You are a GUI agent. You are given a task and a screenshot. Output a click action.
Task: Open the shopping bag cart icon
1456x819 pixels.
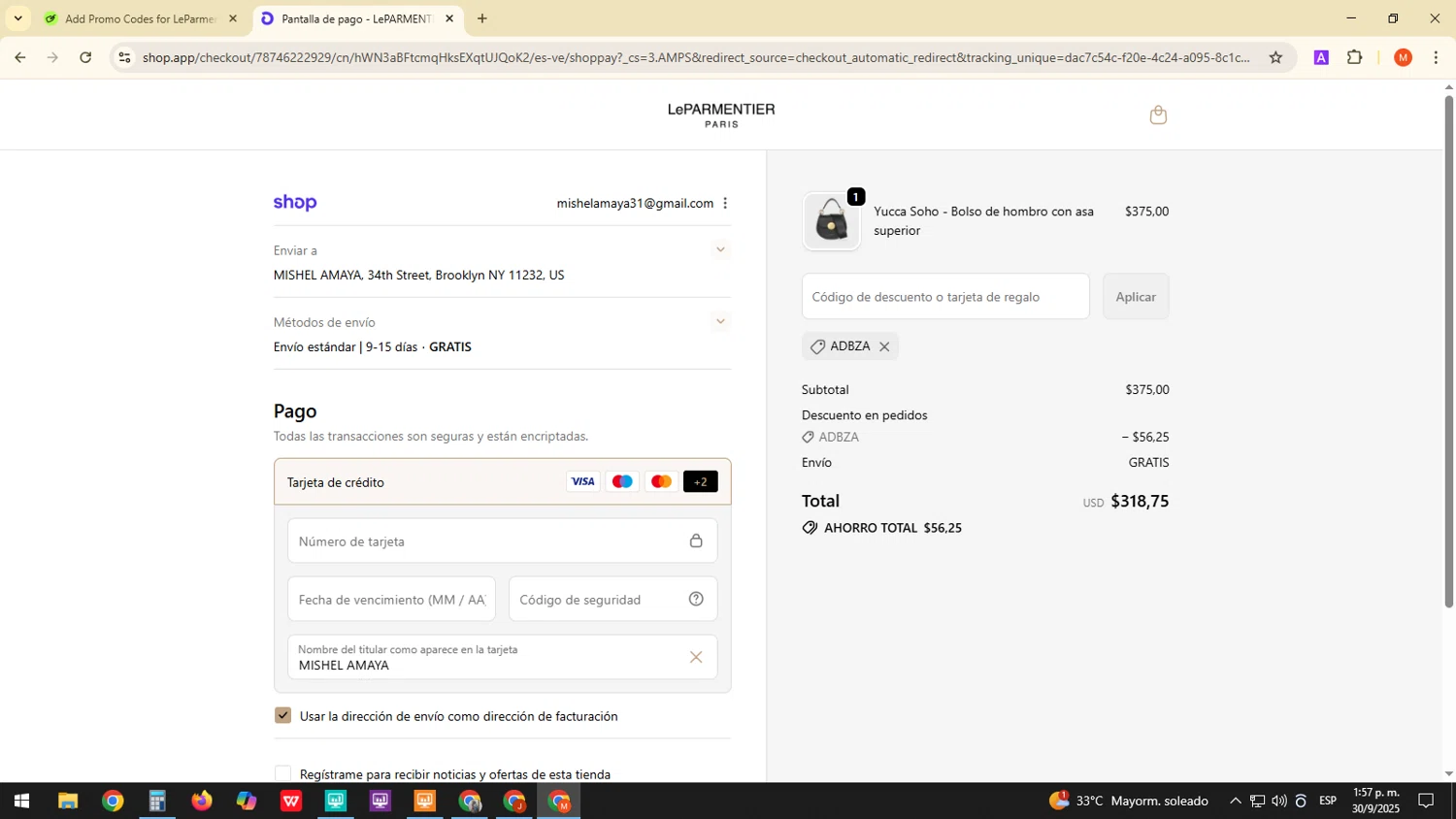[x=1158, y=115]
